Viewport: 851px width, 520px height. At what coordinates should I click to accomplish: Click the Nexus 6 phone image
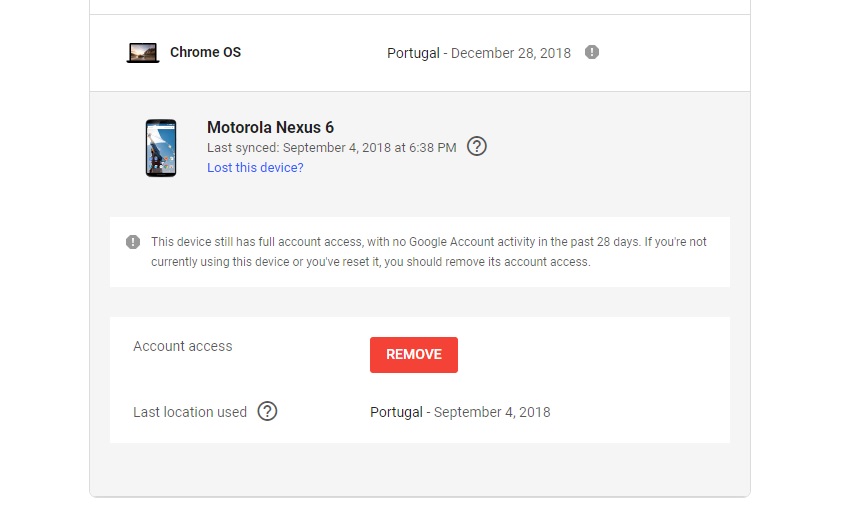click(161, 148)
